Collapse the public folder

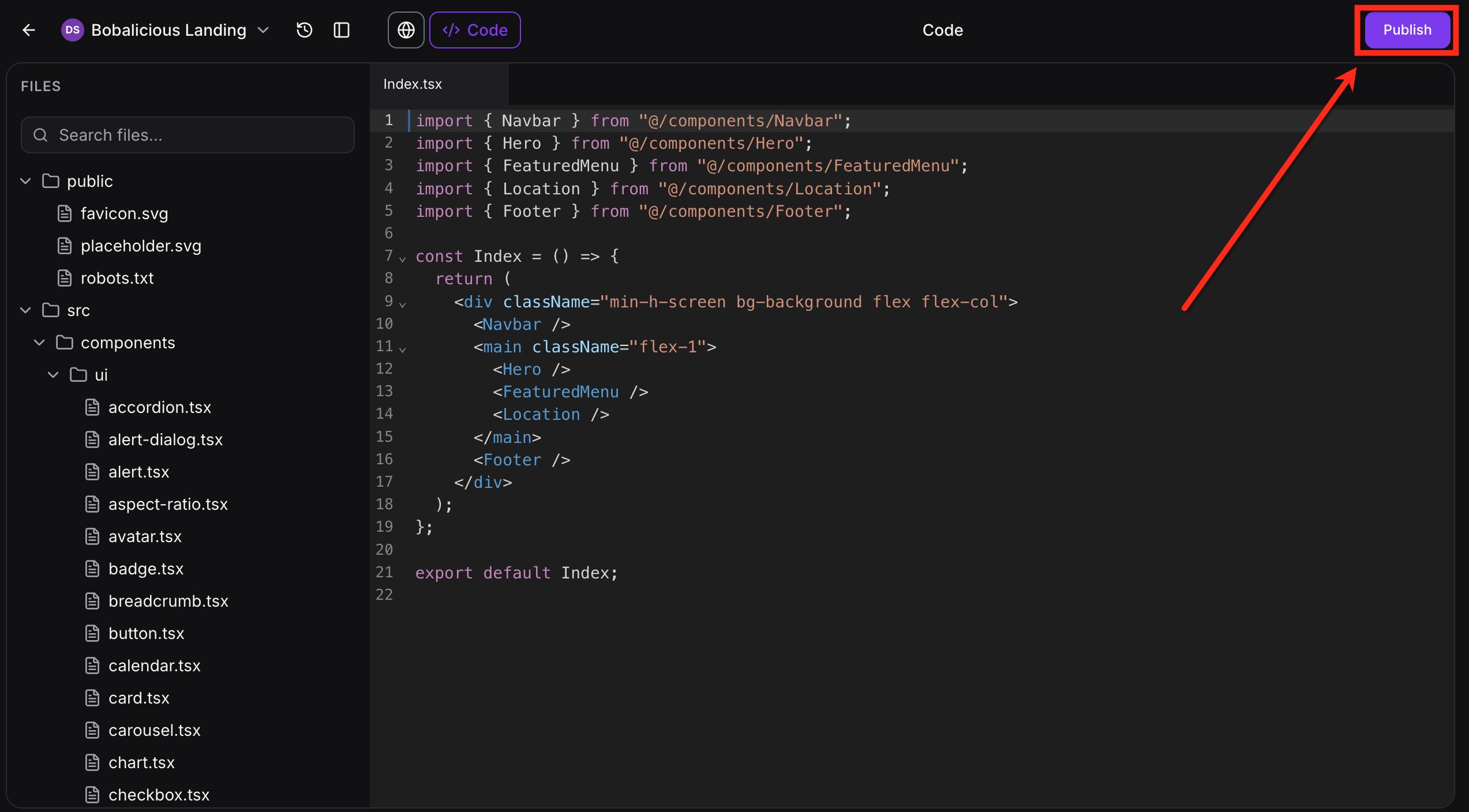coord(25,181)
